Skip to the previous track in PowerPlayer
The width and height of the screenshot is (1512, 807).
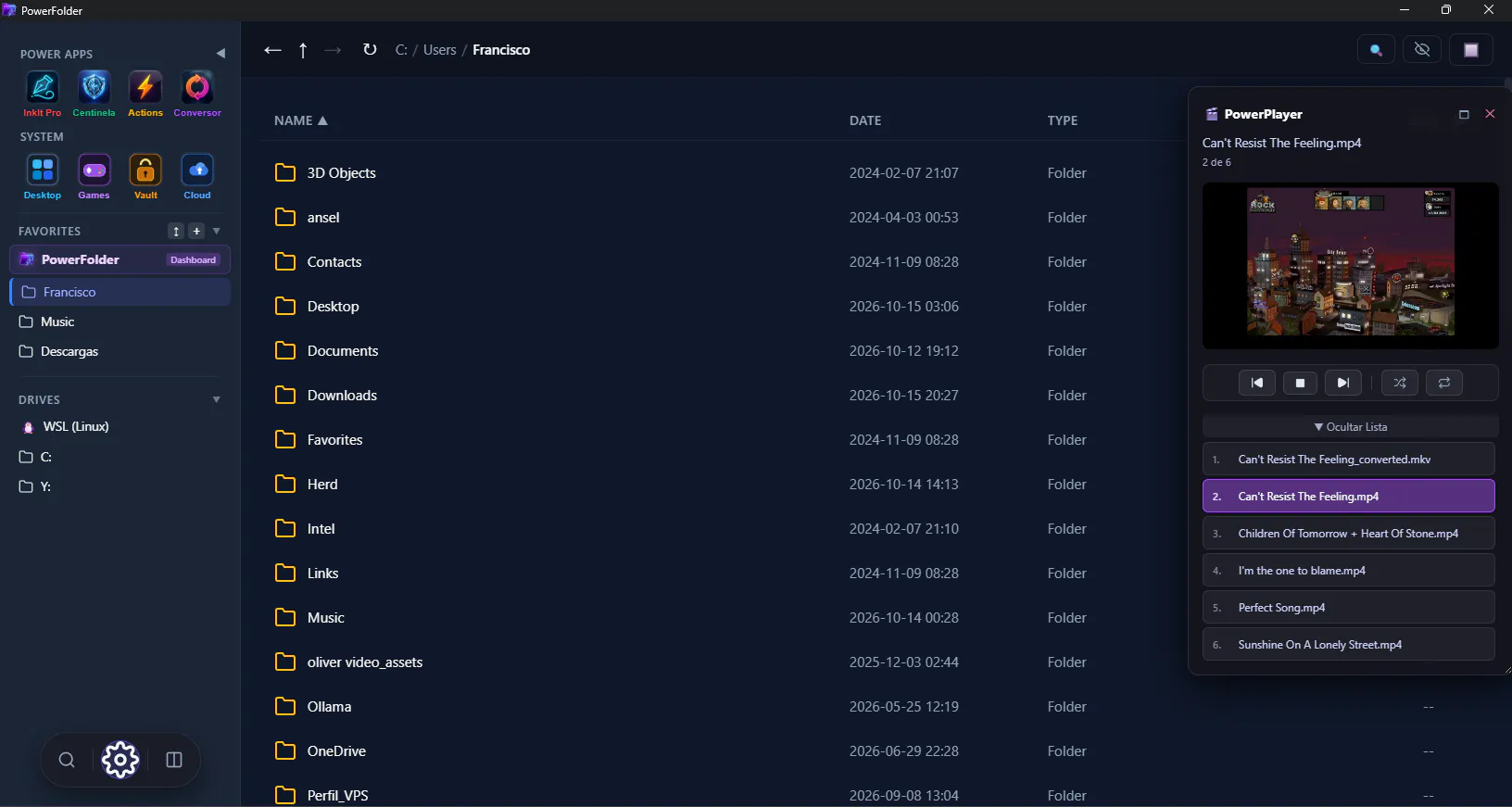tap(1257, 383)
